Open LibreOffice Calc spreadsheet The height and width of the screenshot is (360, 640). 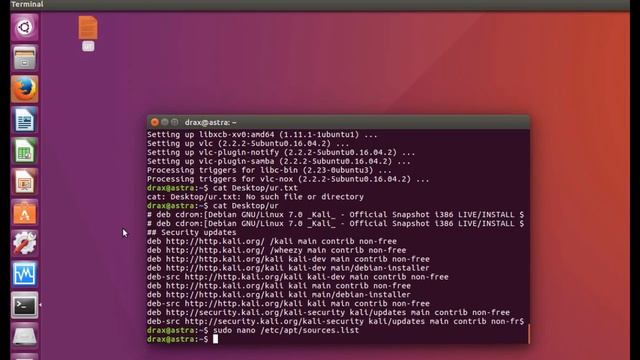click(24, 151)
